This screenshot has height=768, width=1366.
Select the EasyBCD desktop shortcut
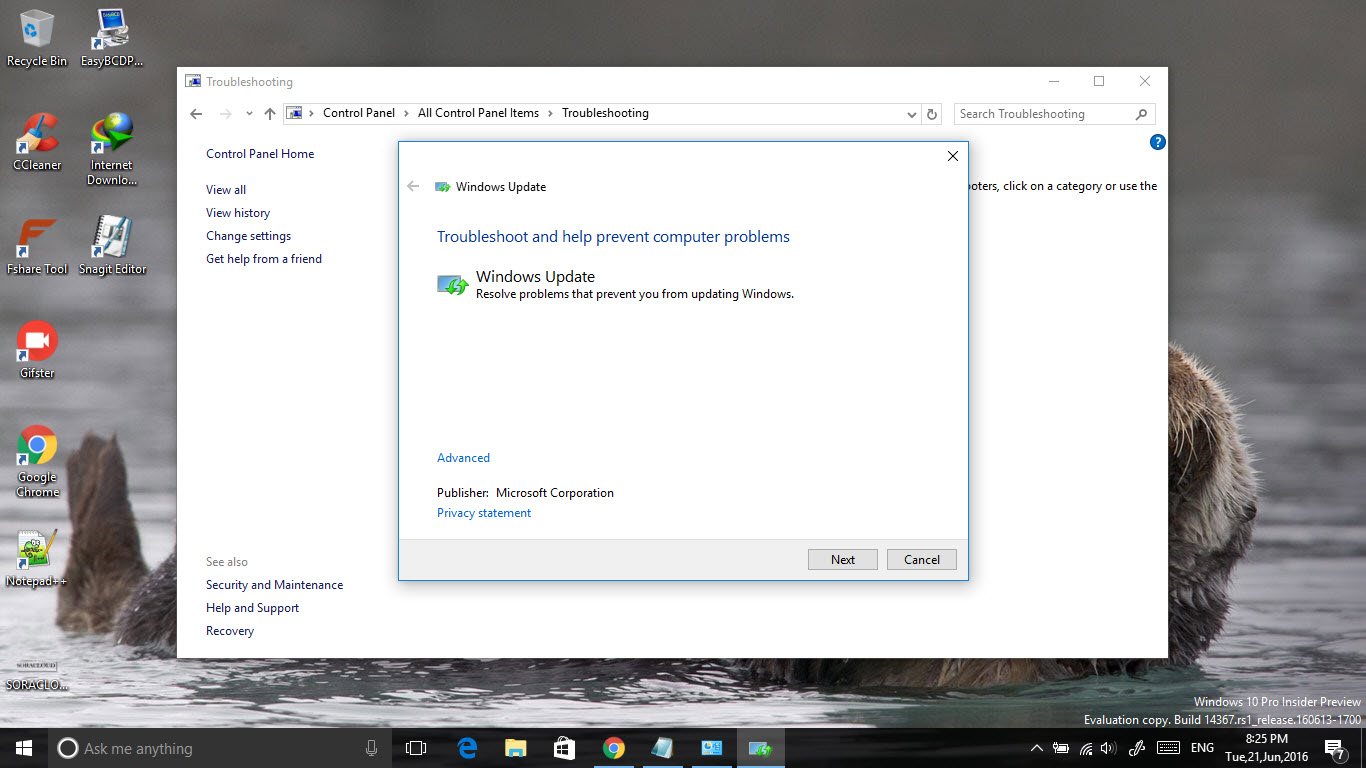coord(112,38)
